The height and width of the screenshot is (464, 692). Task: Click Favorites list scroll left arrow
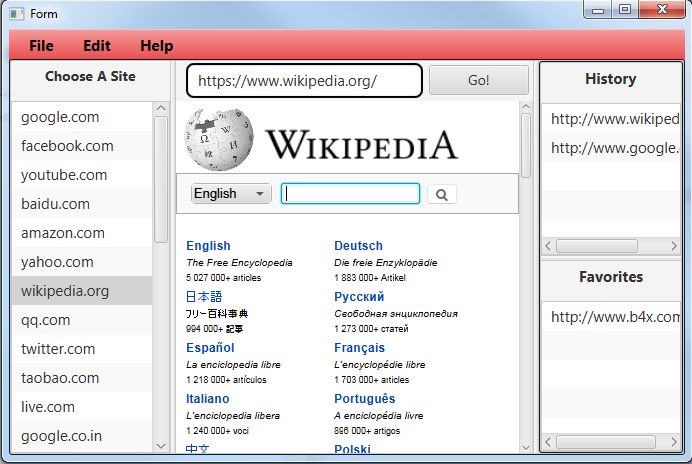point(548,441)
